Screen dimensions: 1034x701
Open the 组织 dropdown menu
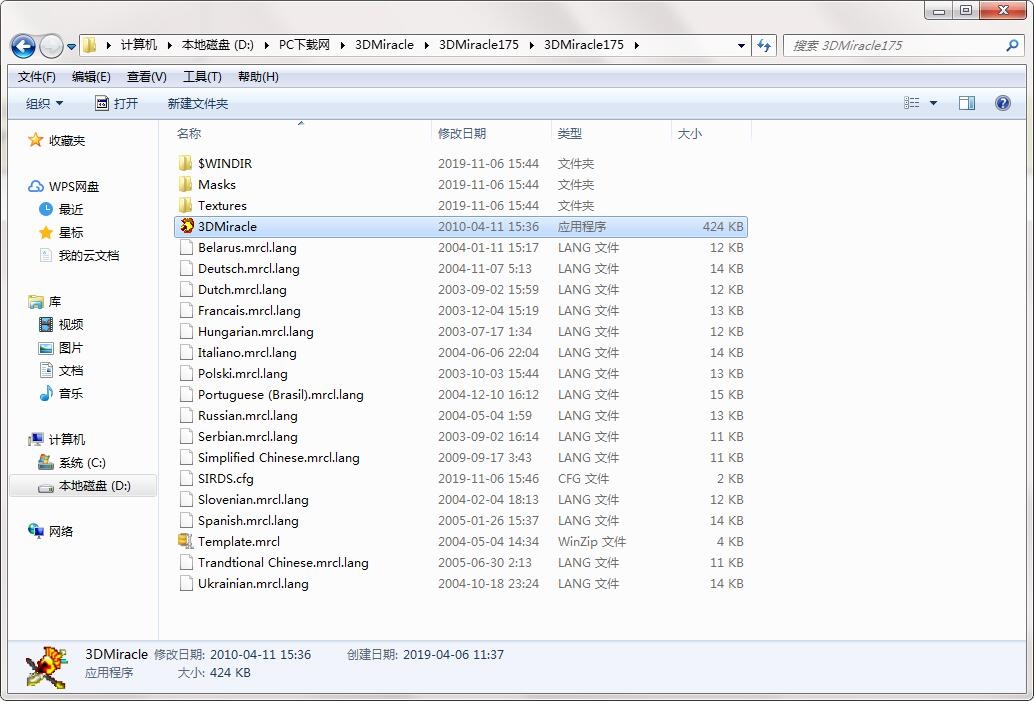(44, 104)
